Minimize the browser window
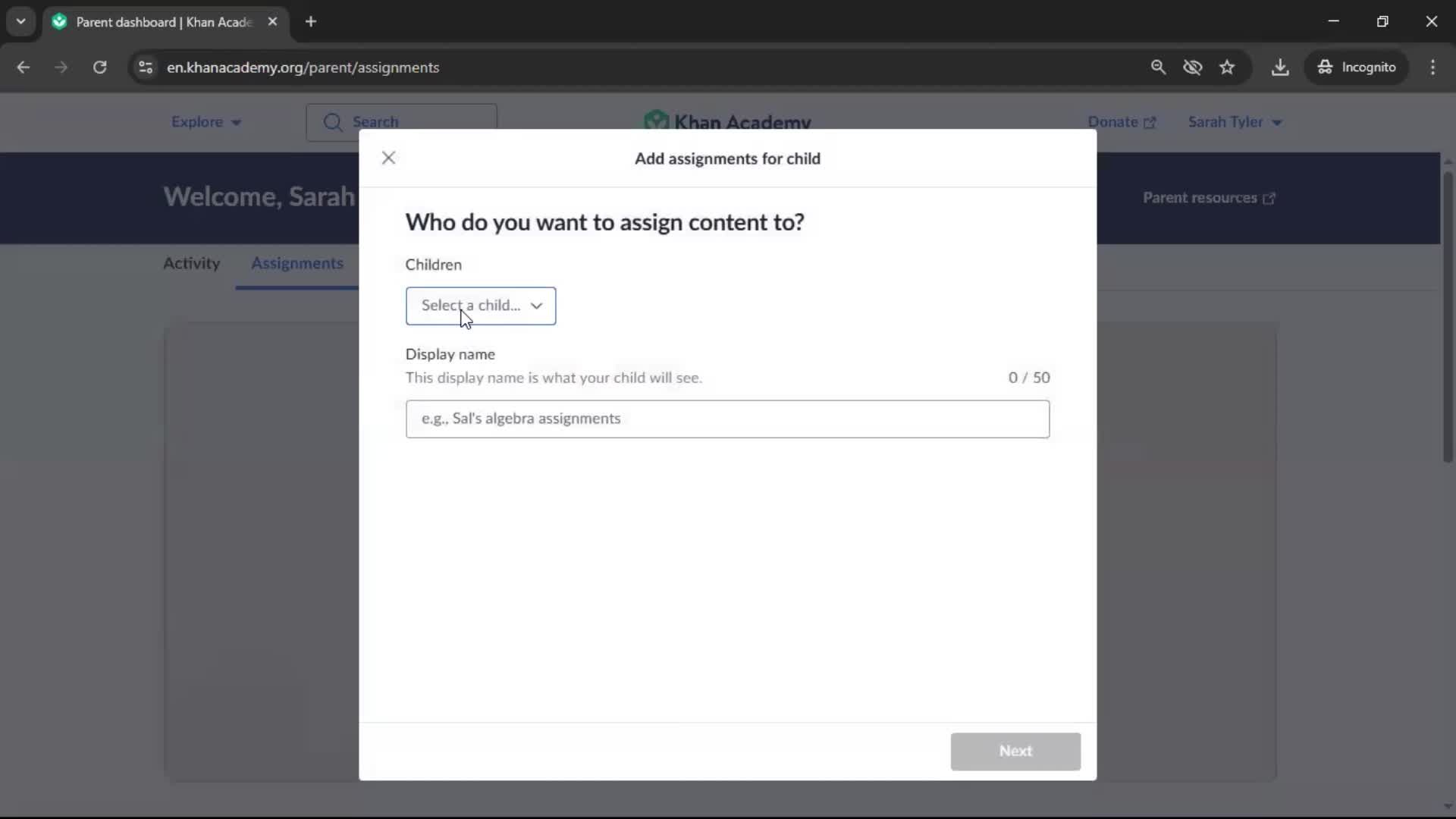 tap(1334, 21)
